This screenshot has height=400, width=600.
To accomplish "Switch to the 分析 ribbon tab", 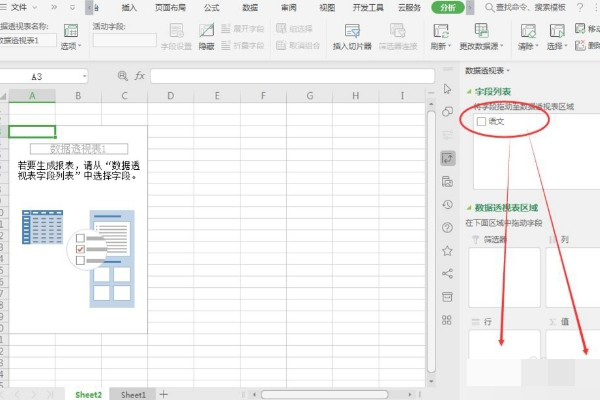I will point(448,7).
